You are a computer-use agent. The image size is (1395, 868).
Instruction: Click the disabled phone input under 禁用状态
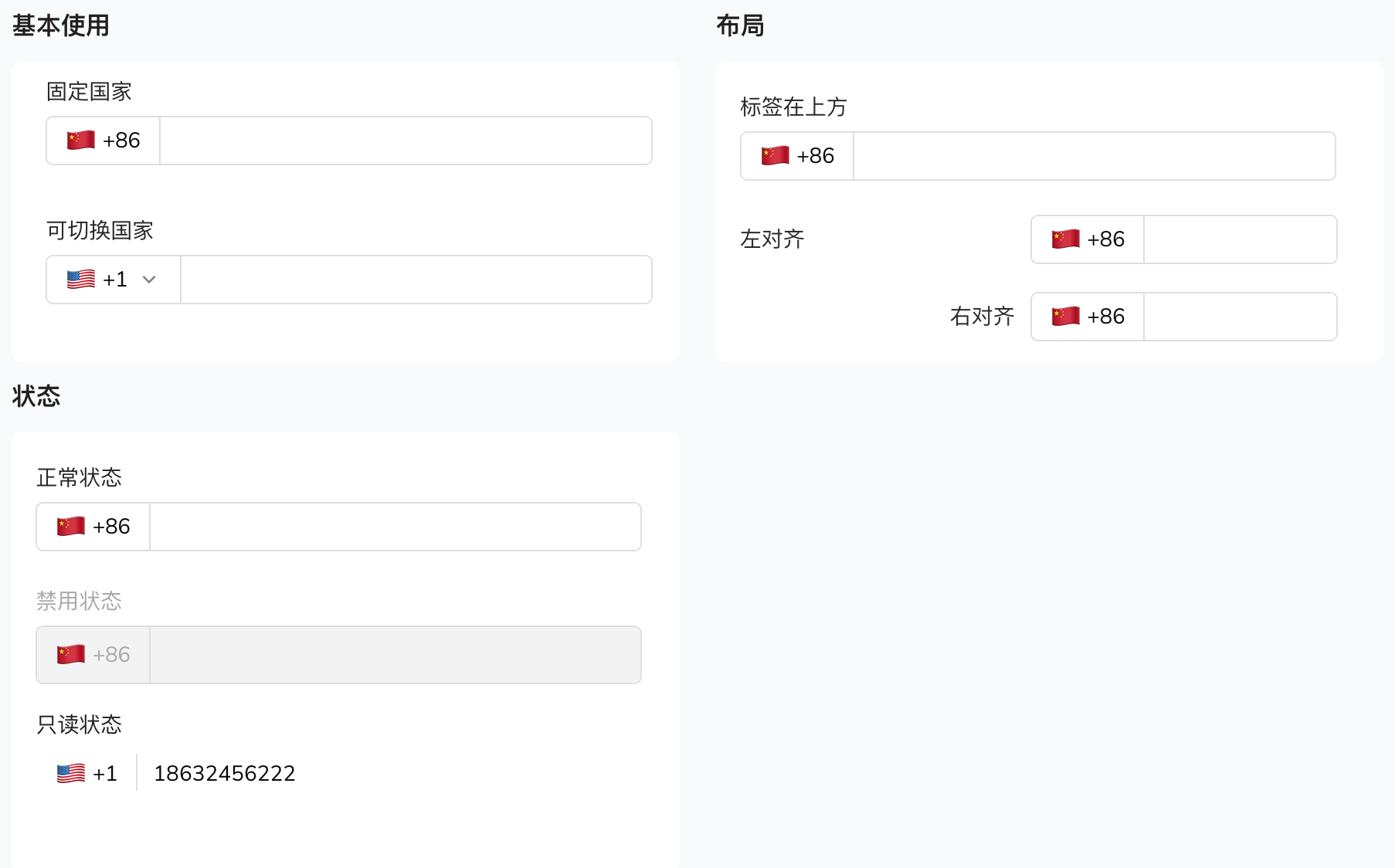(x=395, y=655)
